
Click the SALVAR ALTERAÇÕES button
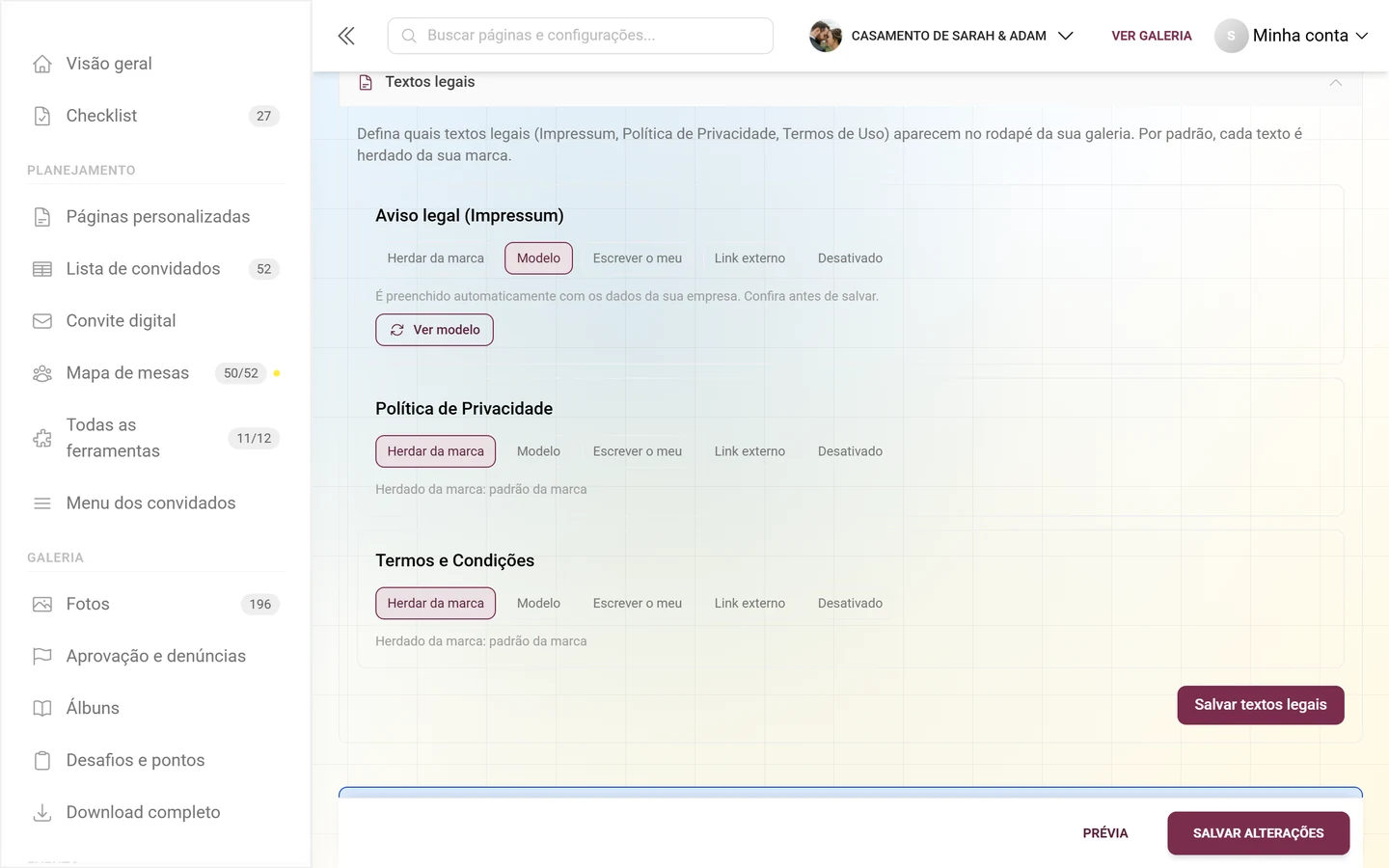pyautogui.click(x=1259, y=833)
